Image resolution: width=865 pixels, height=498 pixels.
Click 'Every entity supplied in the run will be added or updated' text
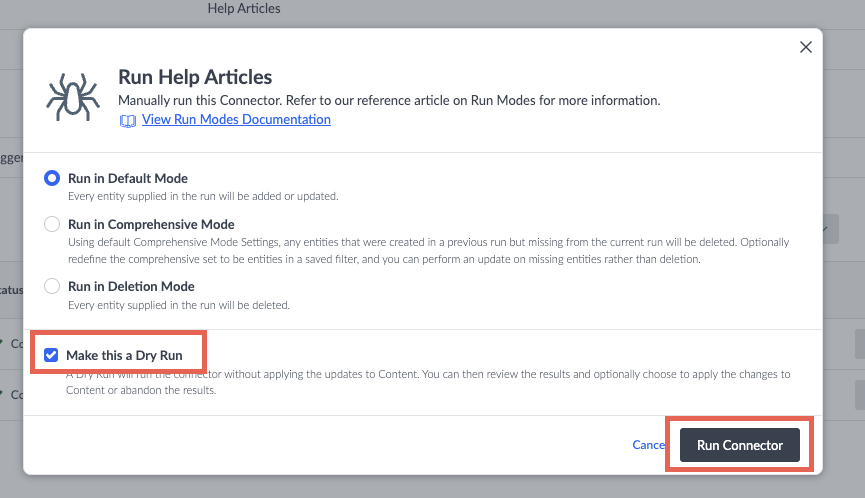203,196
